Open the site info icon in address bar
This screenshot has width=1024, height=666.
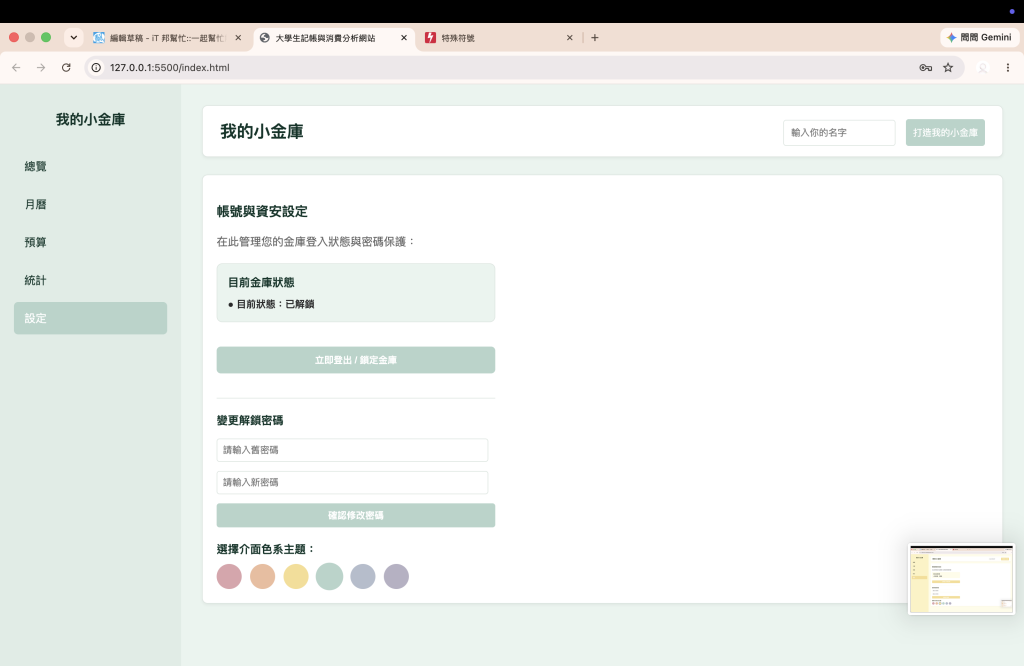click(x=96, y=67)
